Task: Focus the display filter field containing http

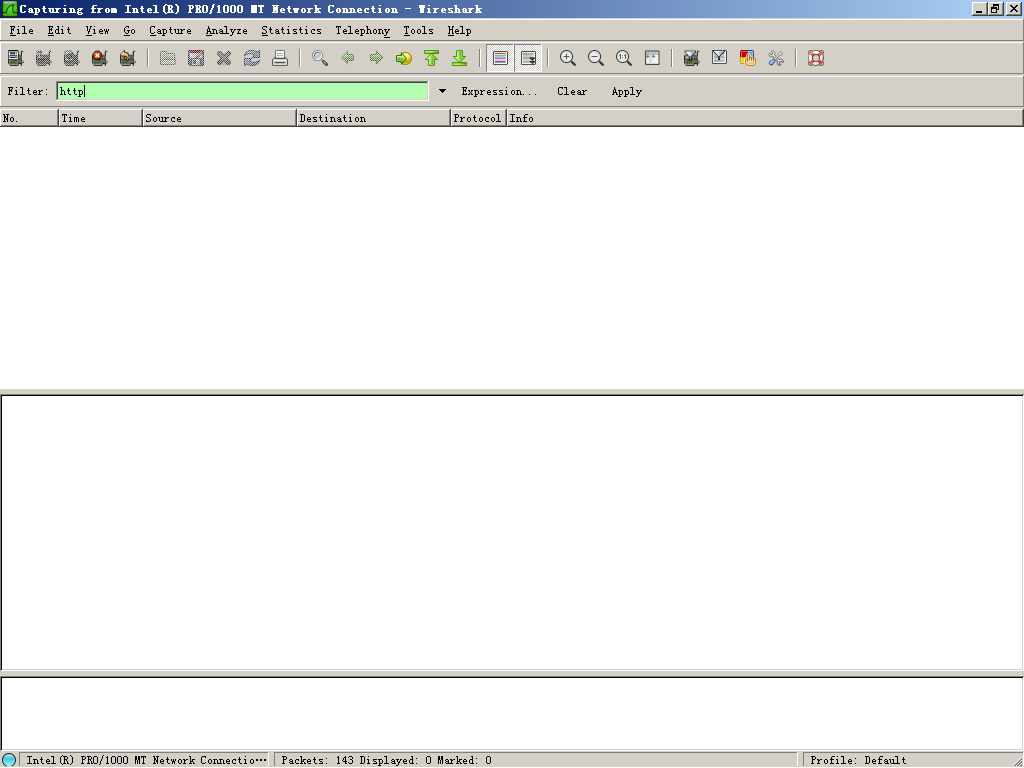Action: point(242,91)
